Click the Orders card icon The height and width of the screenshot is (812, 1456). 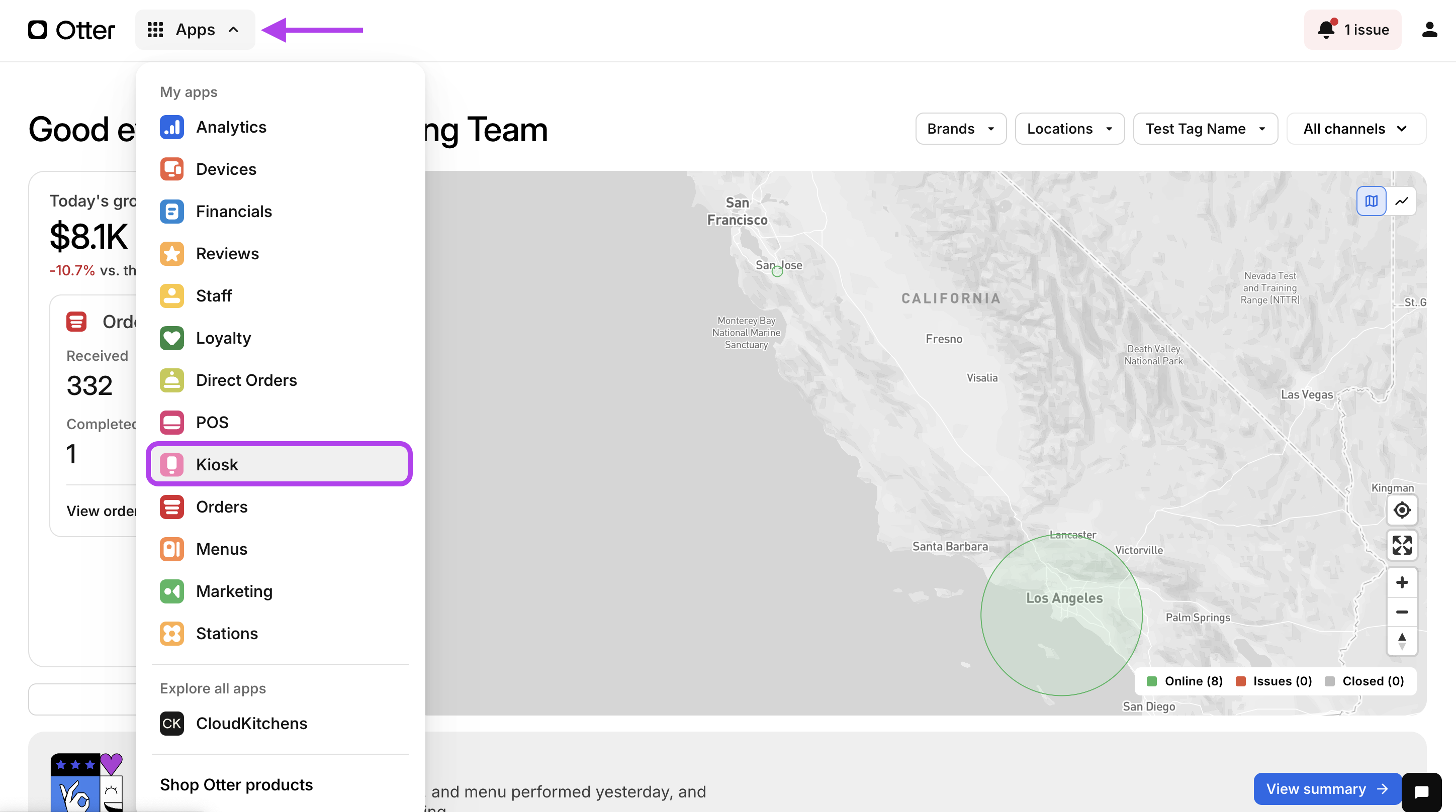[76, 322]
